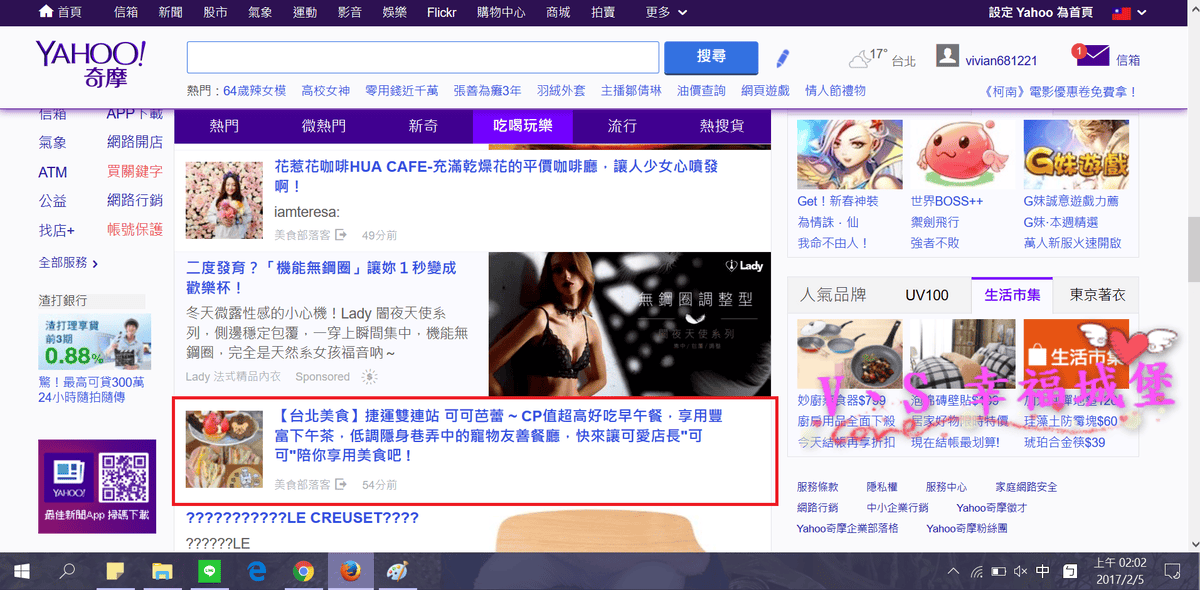Open Firefox from the taskbar

350,571
